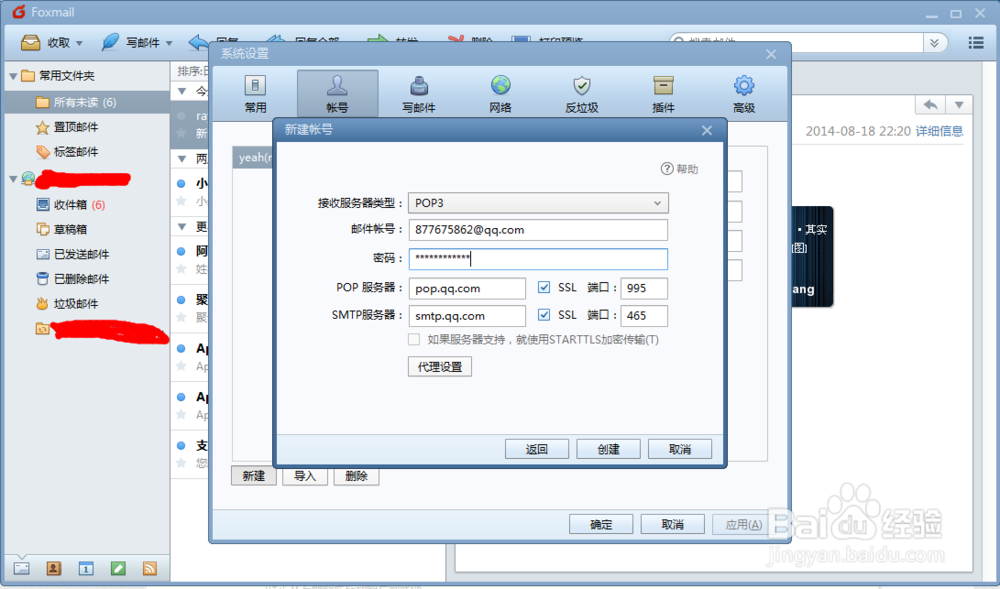The width and height of the screenshot is (1000, 589).
Task: Toggle SSL checkbox for SMTP server
Action: (x=544, y=315)
